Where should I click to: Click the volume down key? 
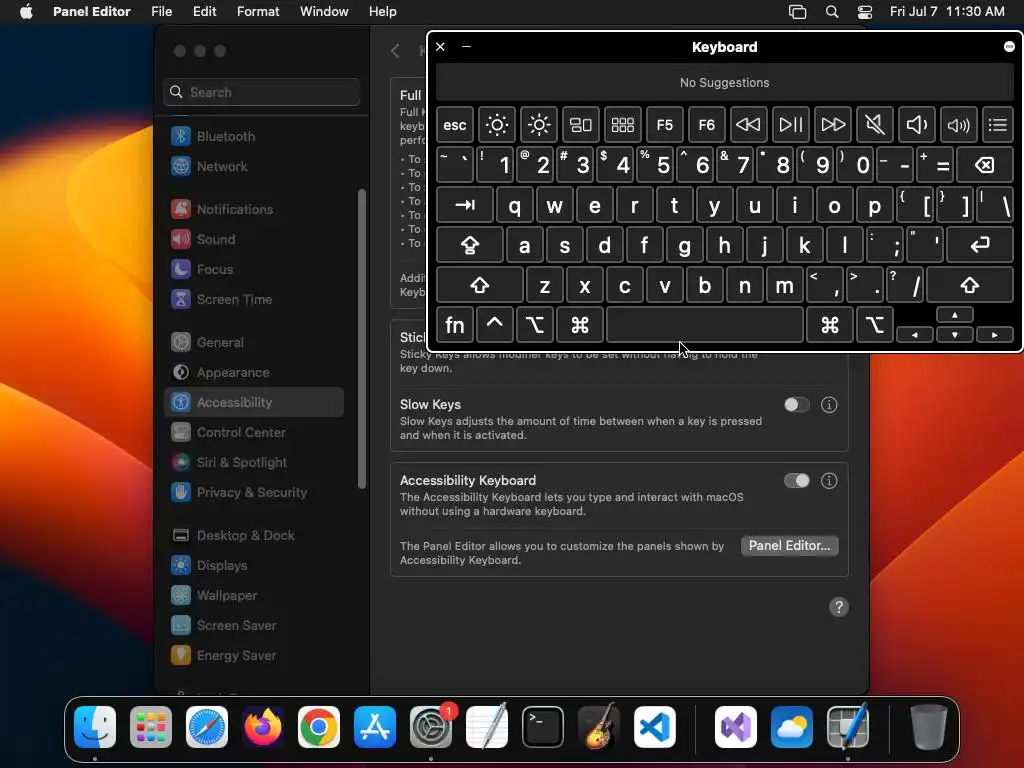916,125
